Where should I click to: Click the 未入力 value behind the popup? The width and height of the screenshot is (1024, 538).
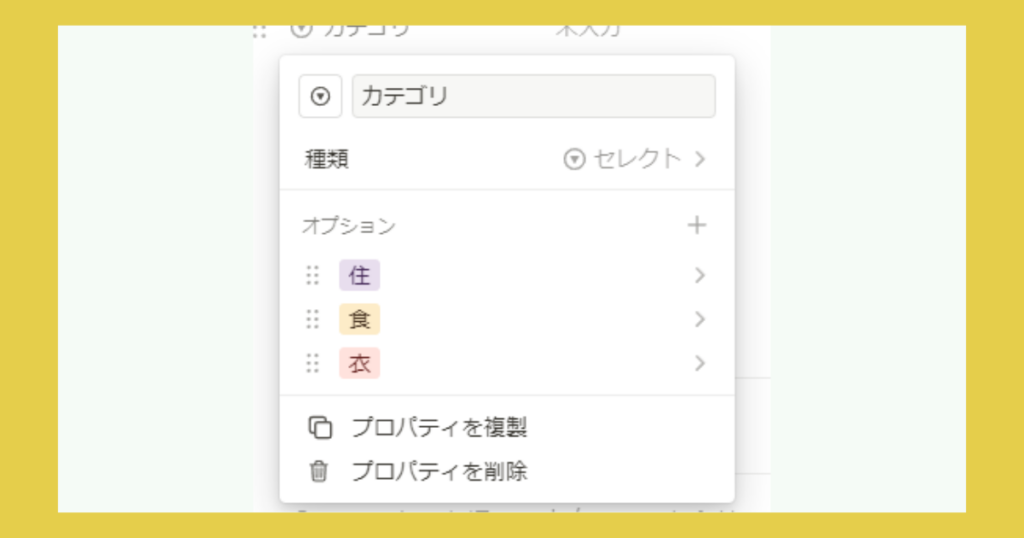click(x=588, y=30)
